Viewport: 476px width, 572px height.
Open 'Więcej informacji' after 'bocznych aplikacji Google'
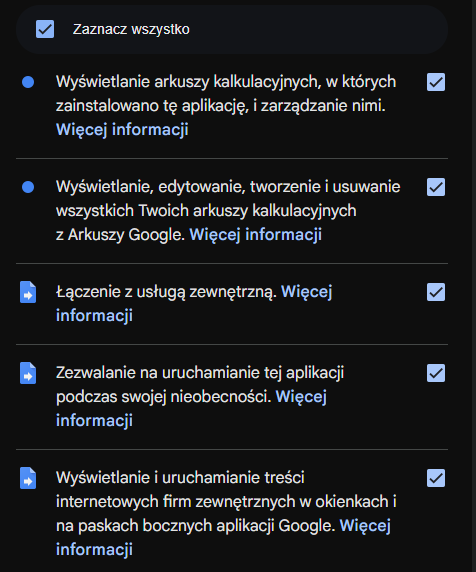(x=223, y=537)
